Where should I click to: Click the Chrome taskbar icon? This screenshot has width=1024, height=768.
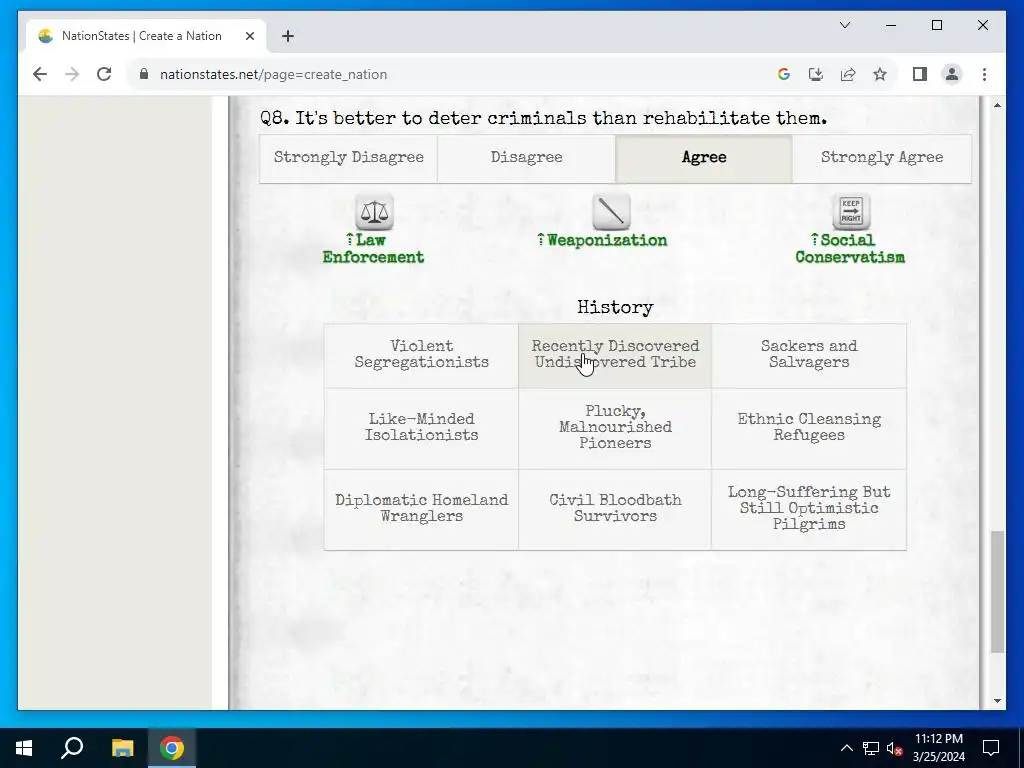172,748
